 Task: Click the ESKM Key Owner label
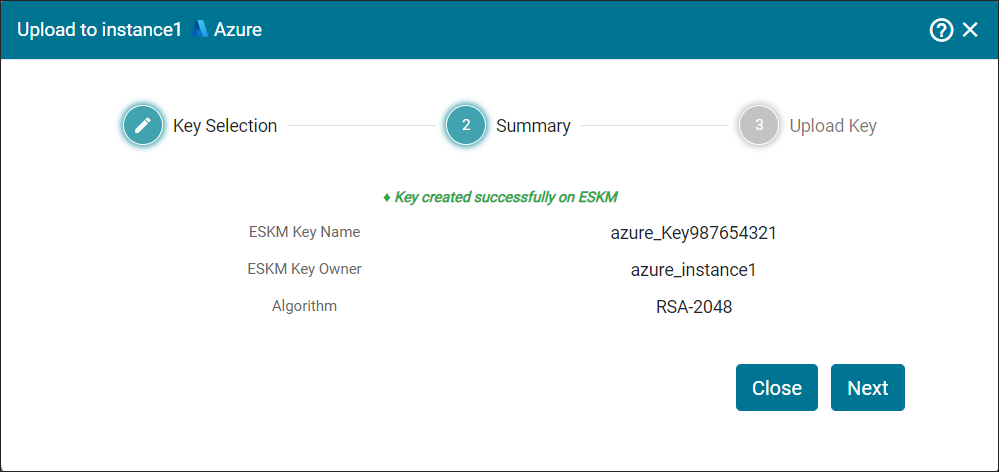[x=305, y=269]
